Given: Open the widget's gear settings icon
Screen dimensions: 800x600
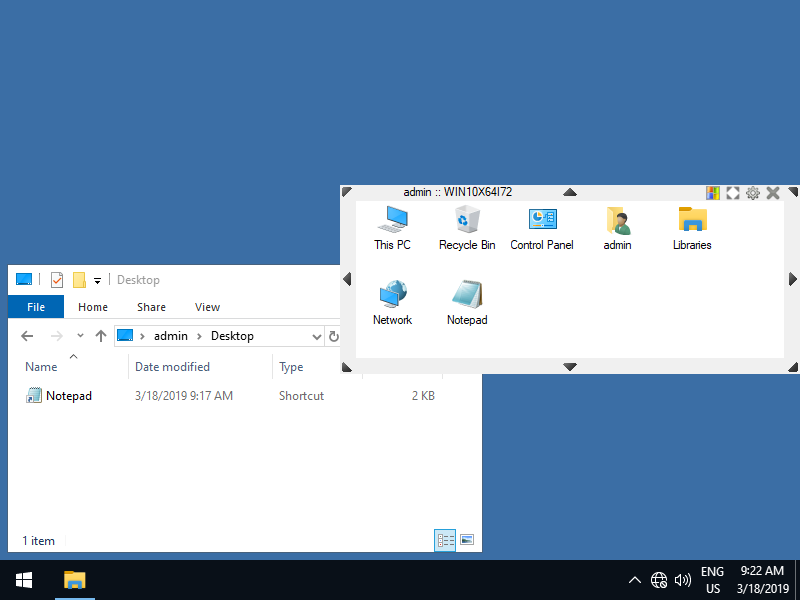Looking at the screenshot, I should (x=753, y=193).
